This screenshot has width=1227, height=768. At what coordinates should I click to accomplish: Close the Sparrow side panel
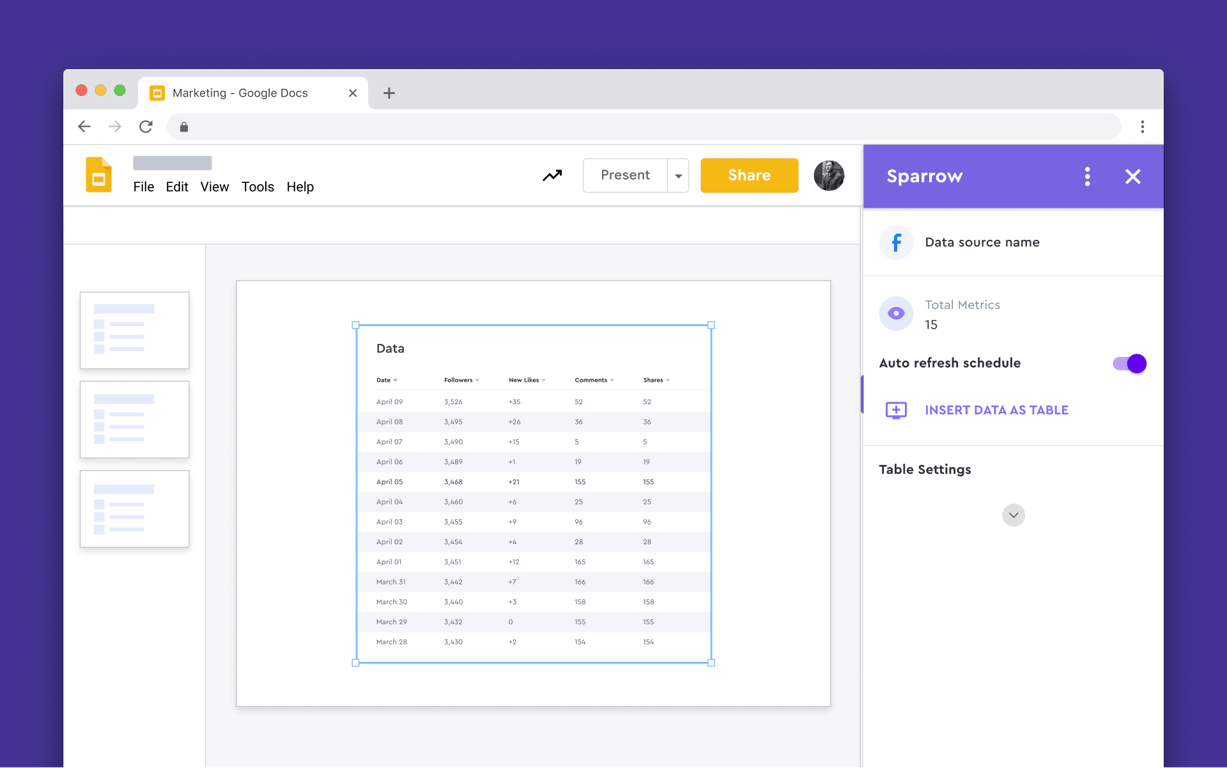[x=1132, y=176]
